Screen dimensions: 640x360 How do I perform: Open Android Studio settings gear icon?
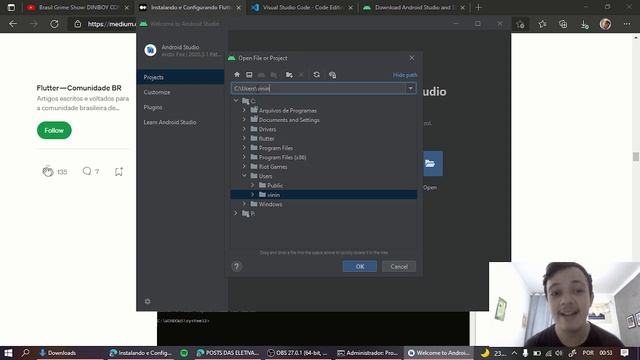tap(147, 301)
